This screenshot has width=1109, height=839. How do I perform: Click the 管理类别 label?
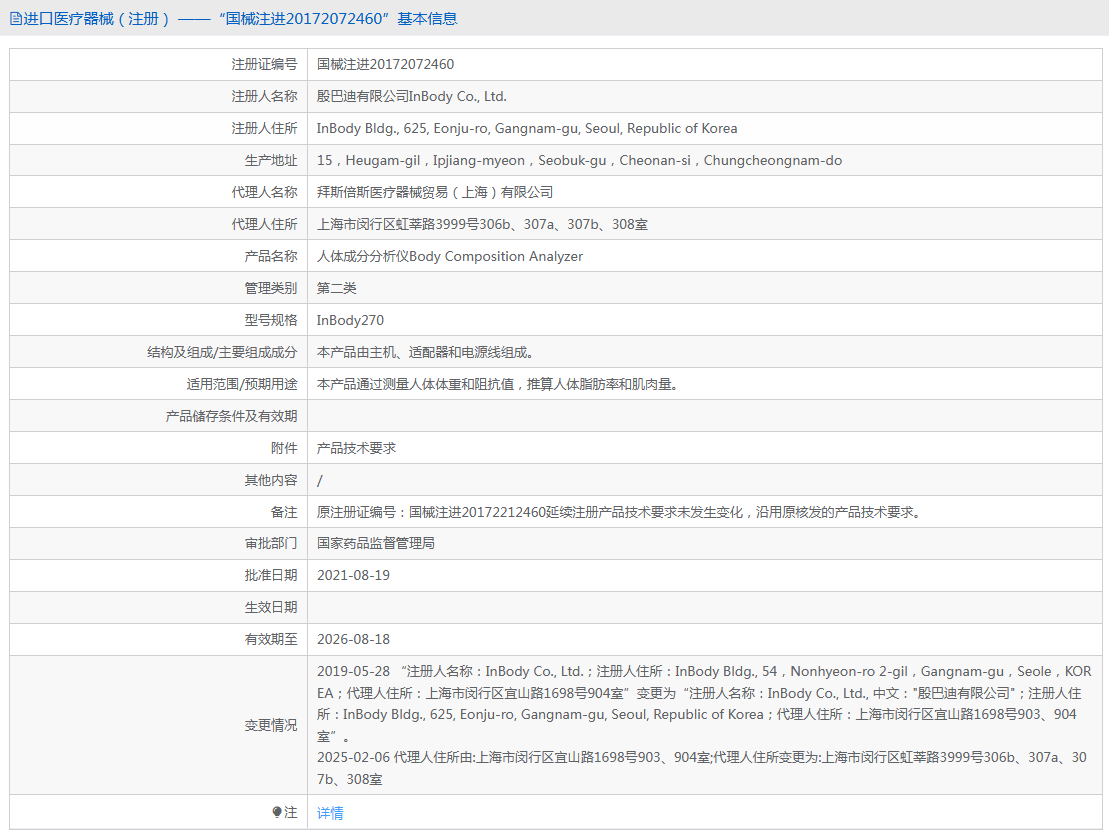click(x=271, y=289)
